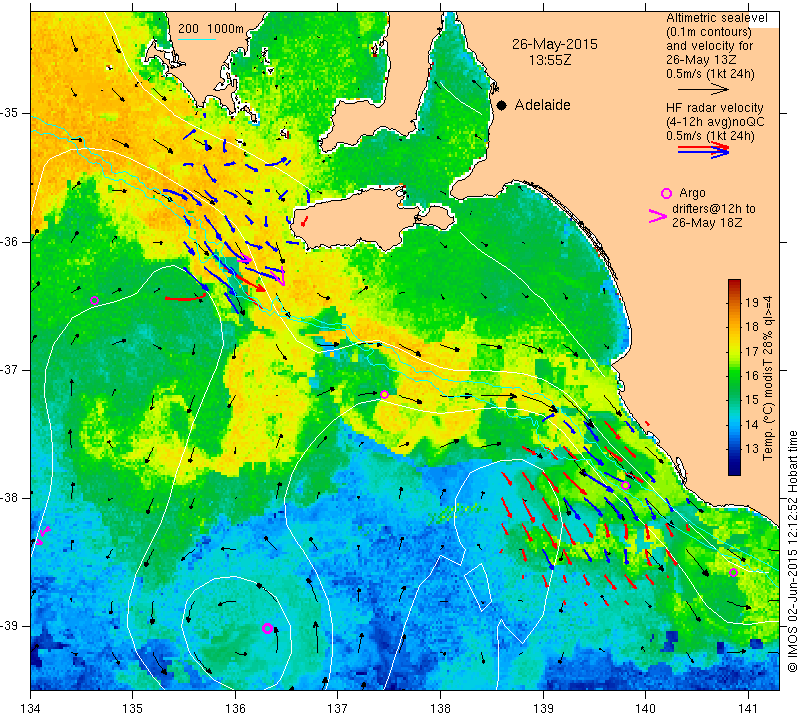Click the latitude label -39

click(x=10, y=626)
